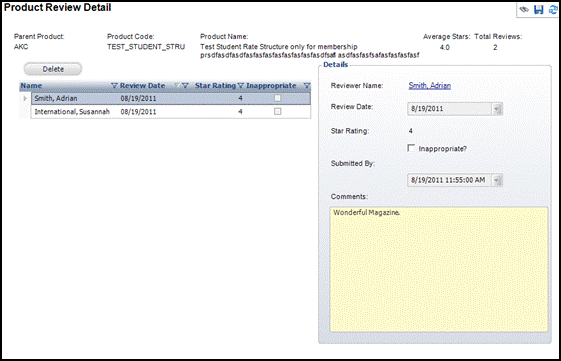Open the Inappropriate column filter funnel
The width and height of the screenshot is (561, 361).
pos(307,86)
